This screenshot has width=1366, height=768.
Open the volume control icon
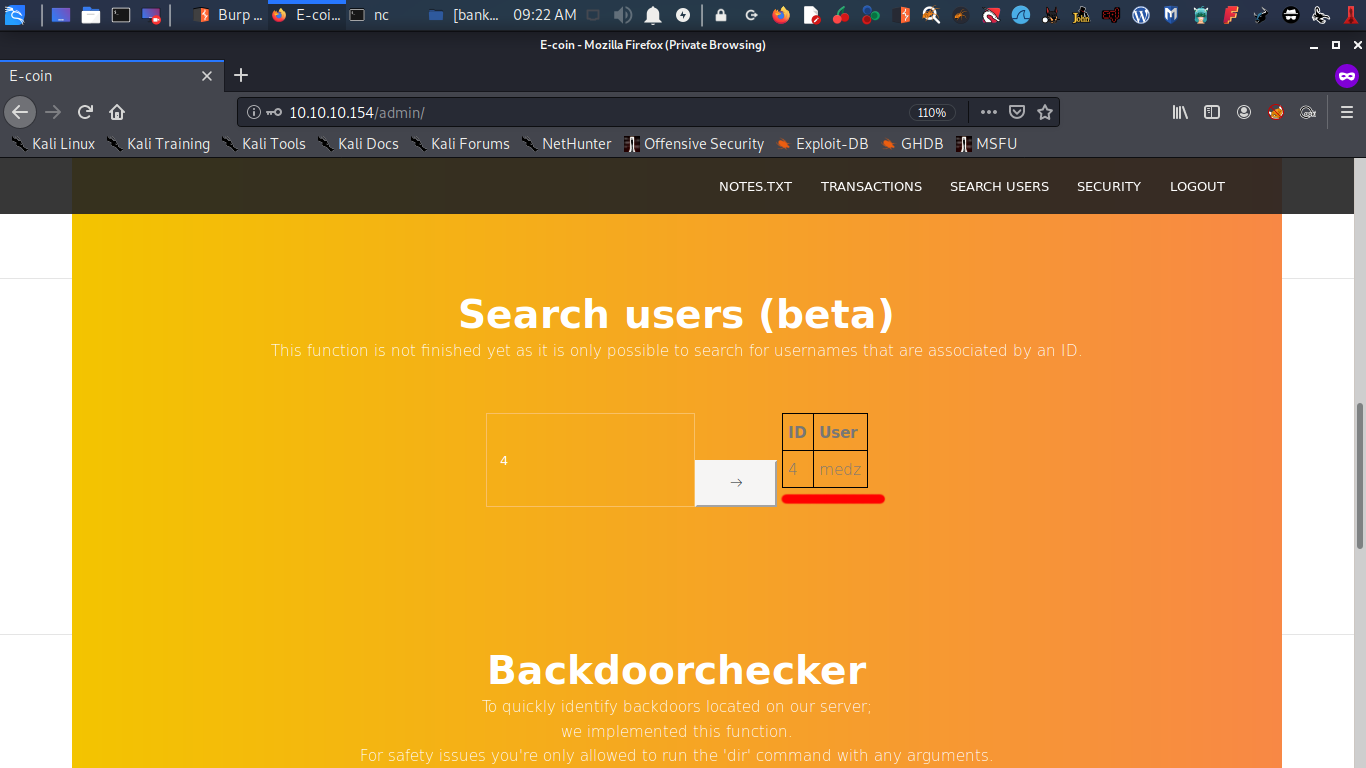coord(623,15)
